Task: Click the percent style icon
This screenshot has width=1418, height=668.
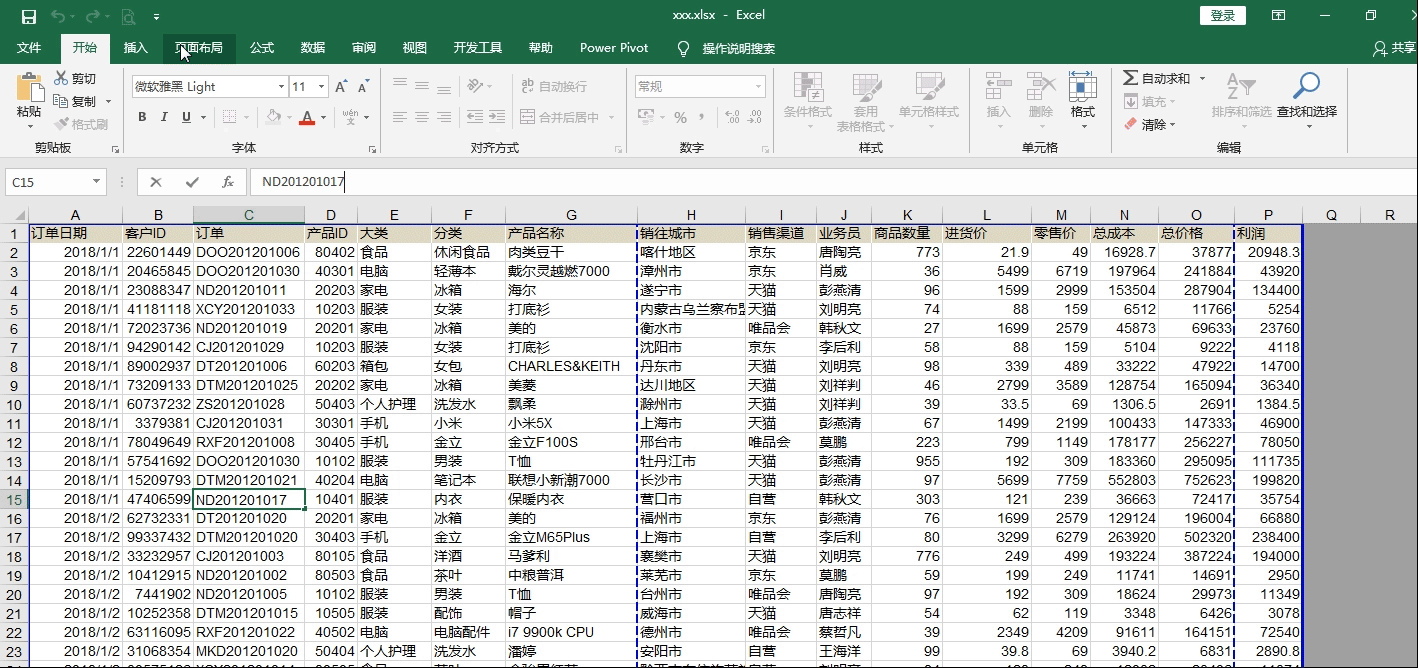Action: coord(680,117)
